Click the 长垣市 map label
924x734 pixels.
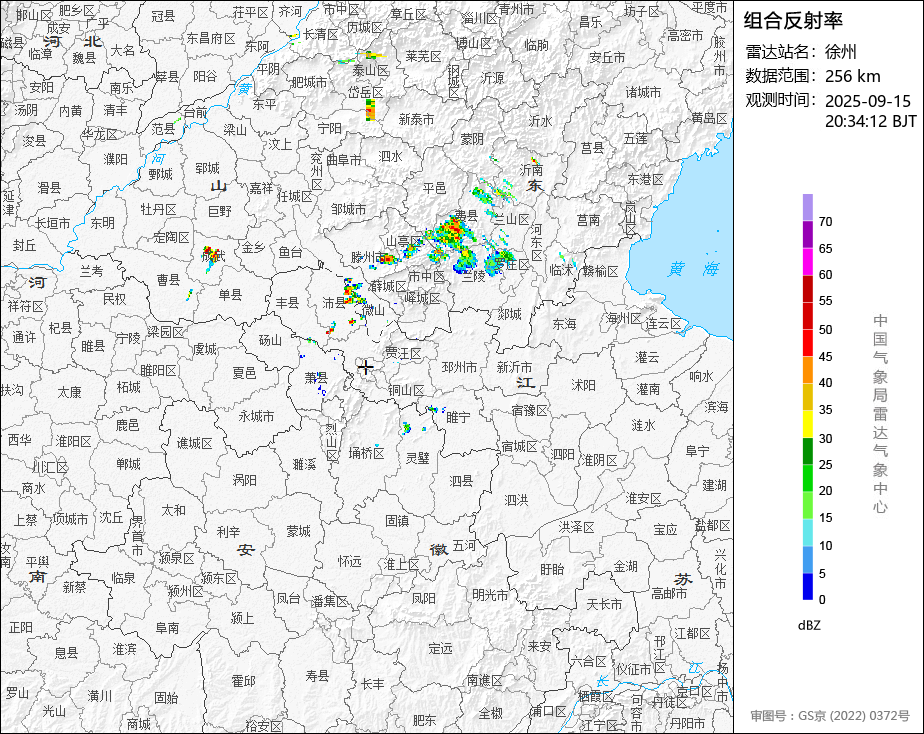coord(52,223)
